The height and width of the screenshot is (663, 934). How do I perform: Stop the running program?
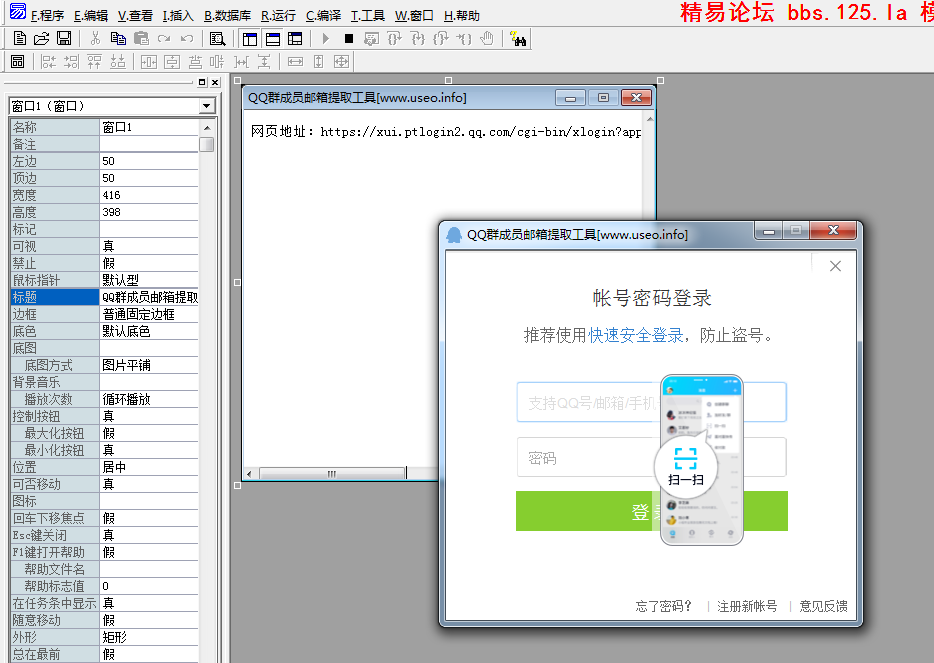[x=348, y=39]
